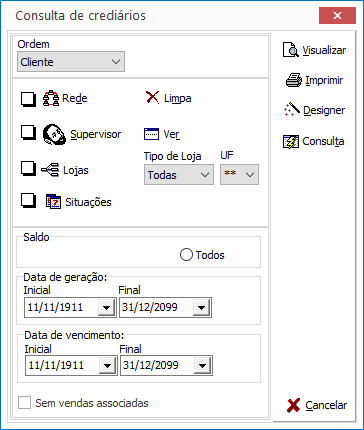364x430 pixels.
Task: Open Data de geração Final calendar arrow
Action: click(201, 307)
